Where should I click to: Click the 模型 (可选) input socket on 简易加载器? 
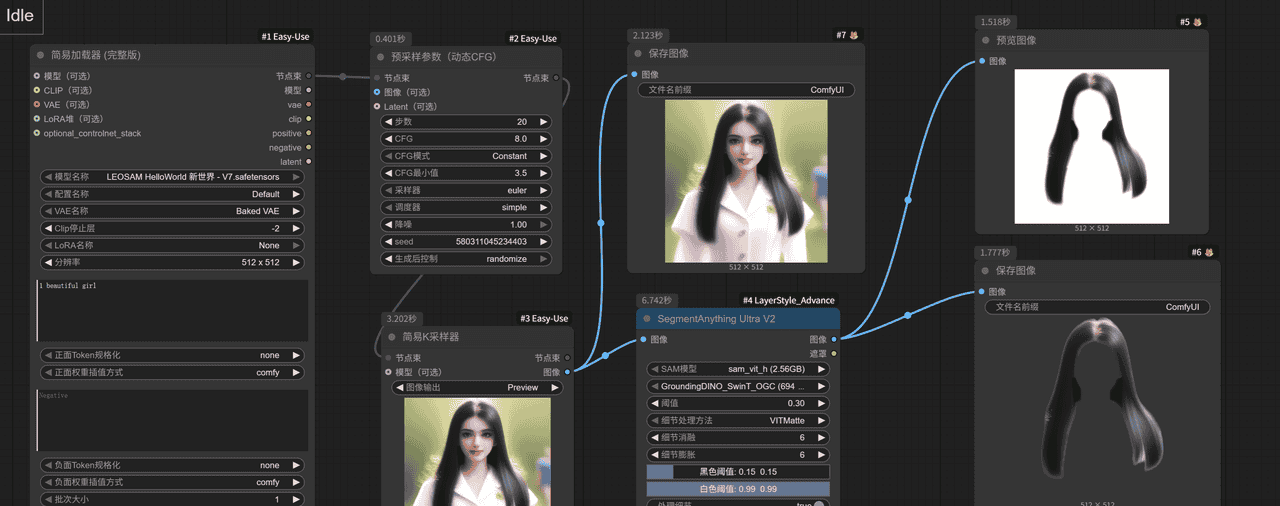coord(37,76)
